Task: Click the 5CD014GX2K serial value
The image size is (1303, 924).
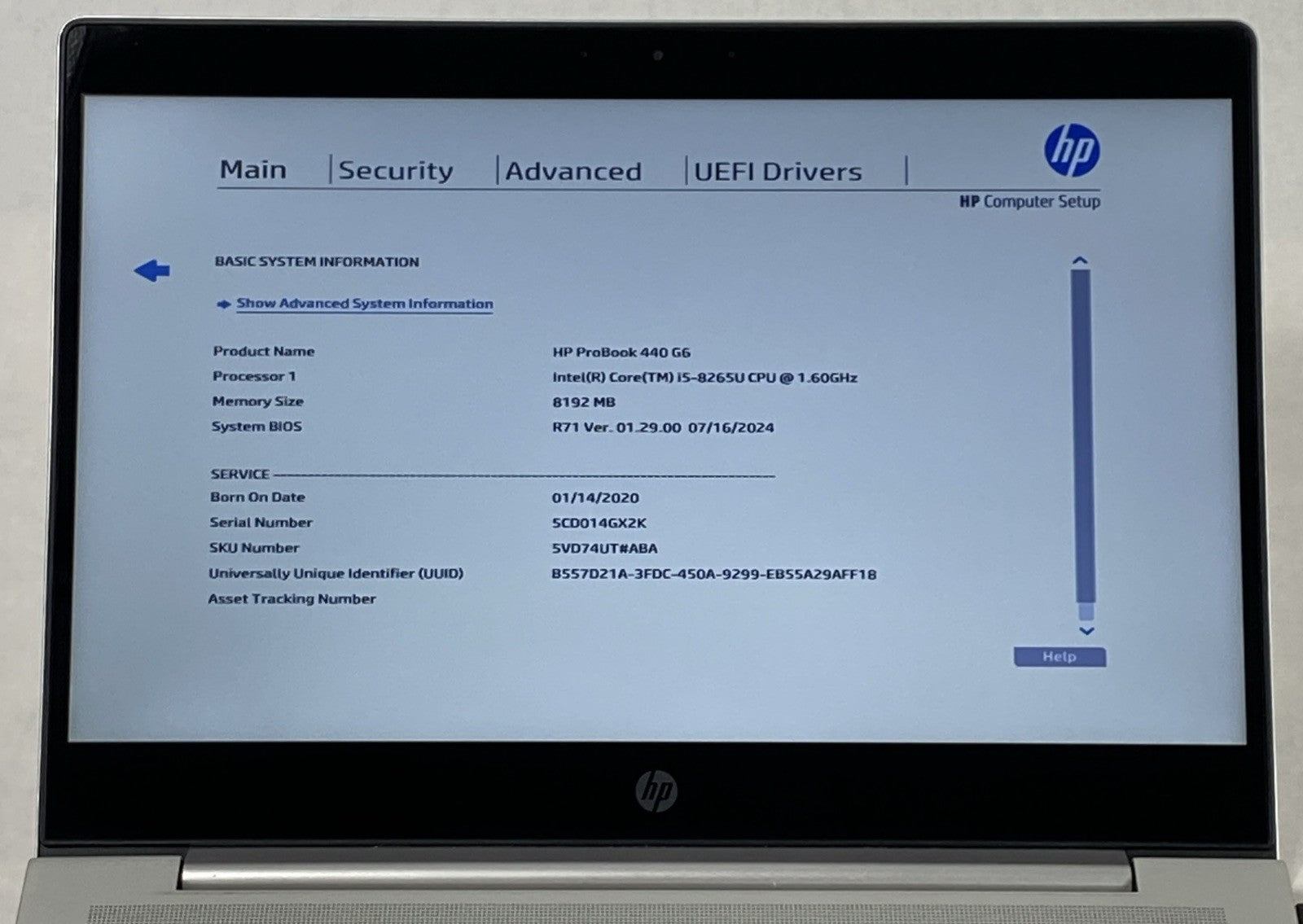Action: (x=599, y=523)
